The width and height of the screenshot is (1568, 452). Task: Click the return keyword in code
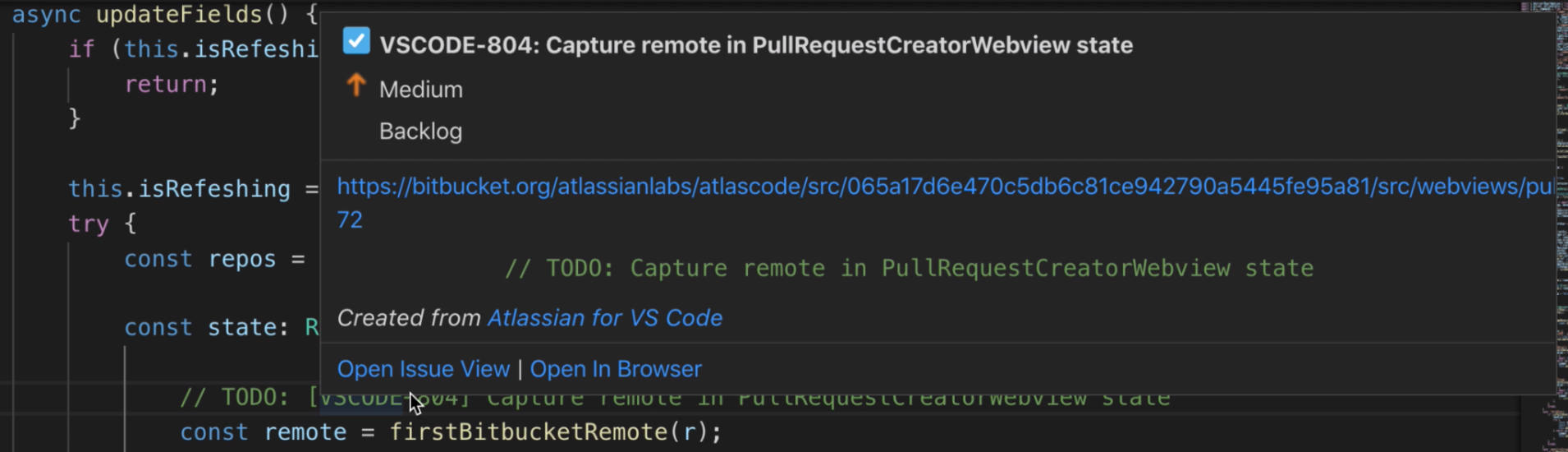pos(165,85)
